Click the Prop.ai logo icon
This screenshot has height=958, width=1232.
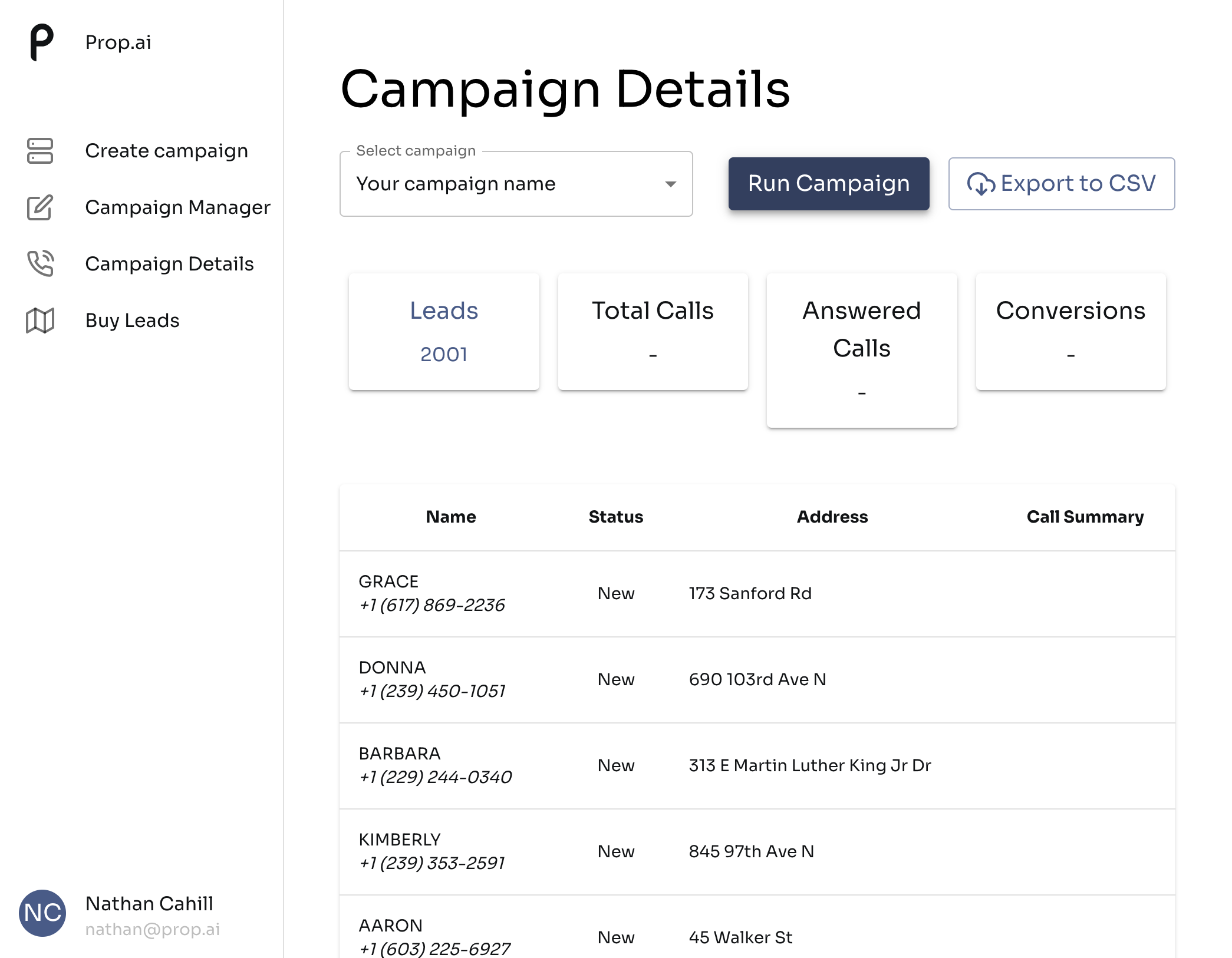click(42, 42)
